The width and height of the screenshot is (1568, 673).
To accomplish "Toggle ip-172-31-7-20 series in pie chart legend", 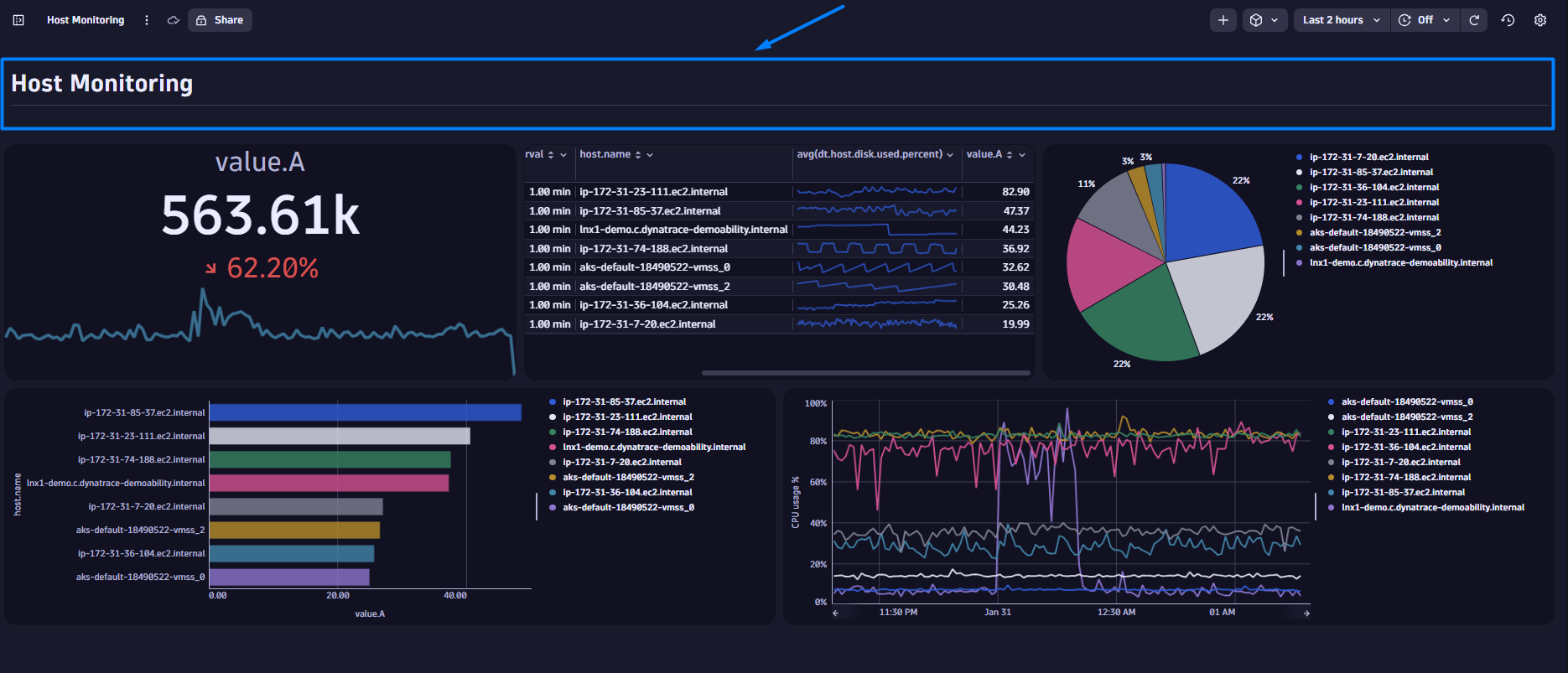I will [1368, 157].
